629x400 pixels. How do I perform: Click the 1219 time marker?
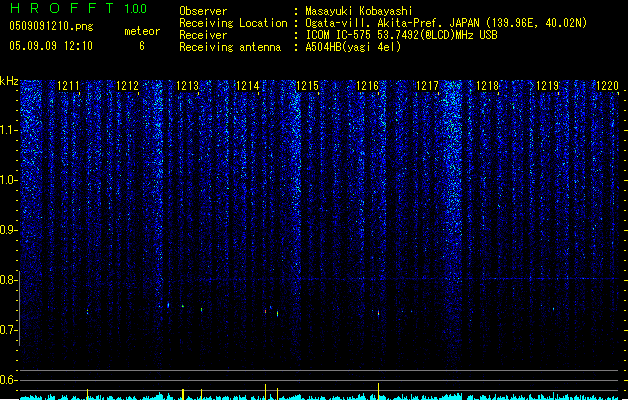coord(548,86)
